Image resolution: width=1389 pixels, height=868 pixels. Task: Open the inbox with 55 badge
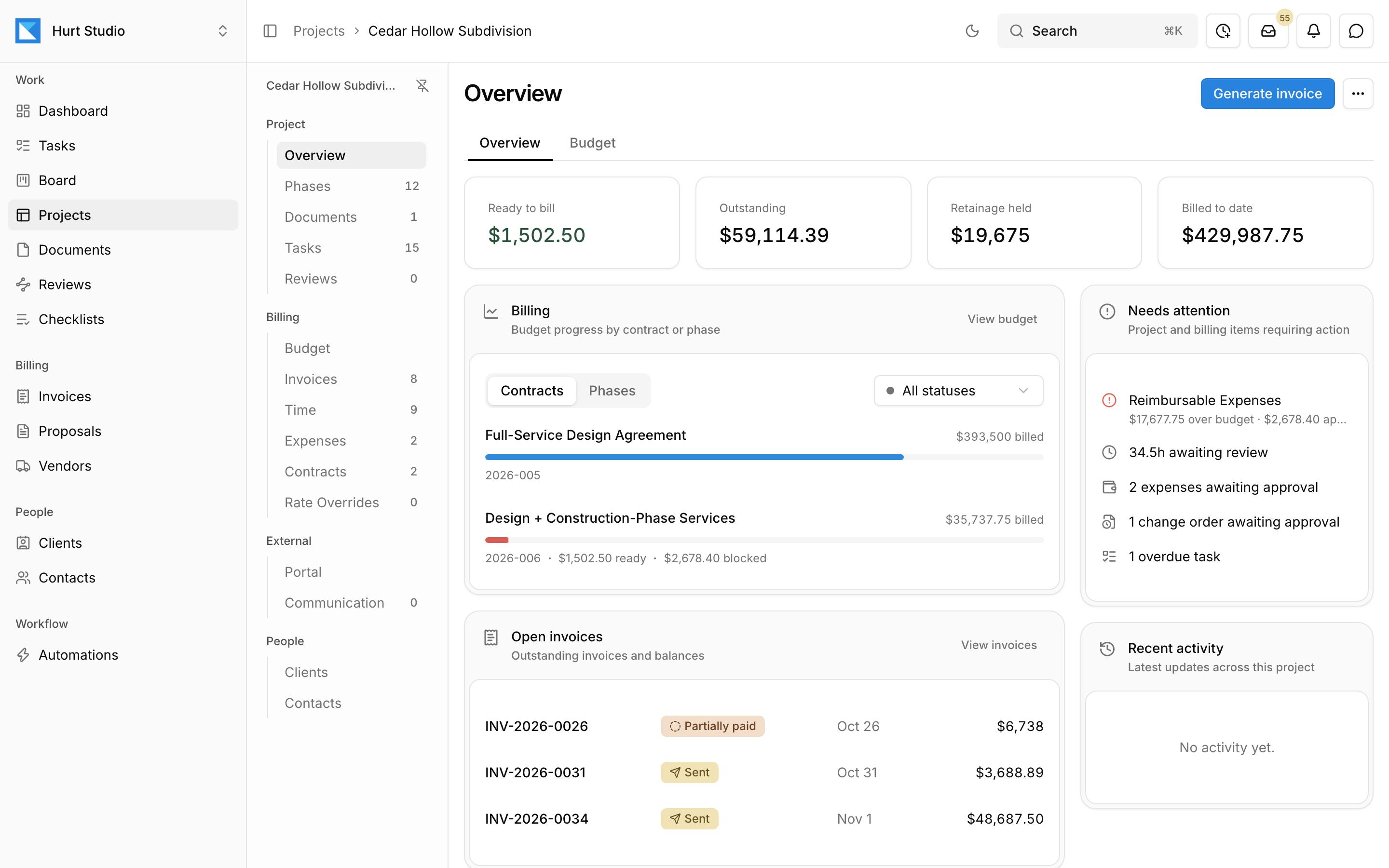click(x=1268, y=31)
